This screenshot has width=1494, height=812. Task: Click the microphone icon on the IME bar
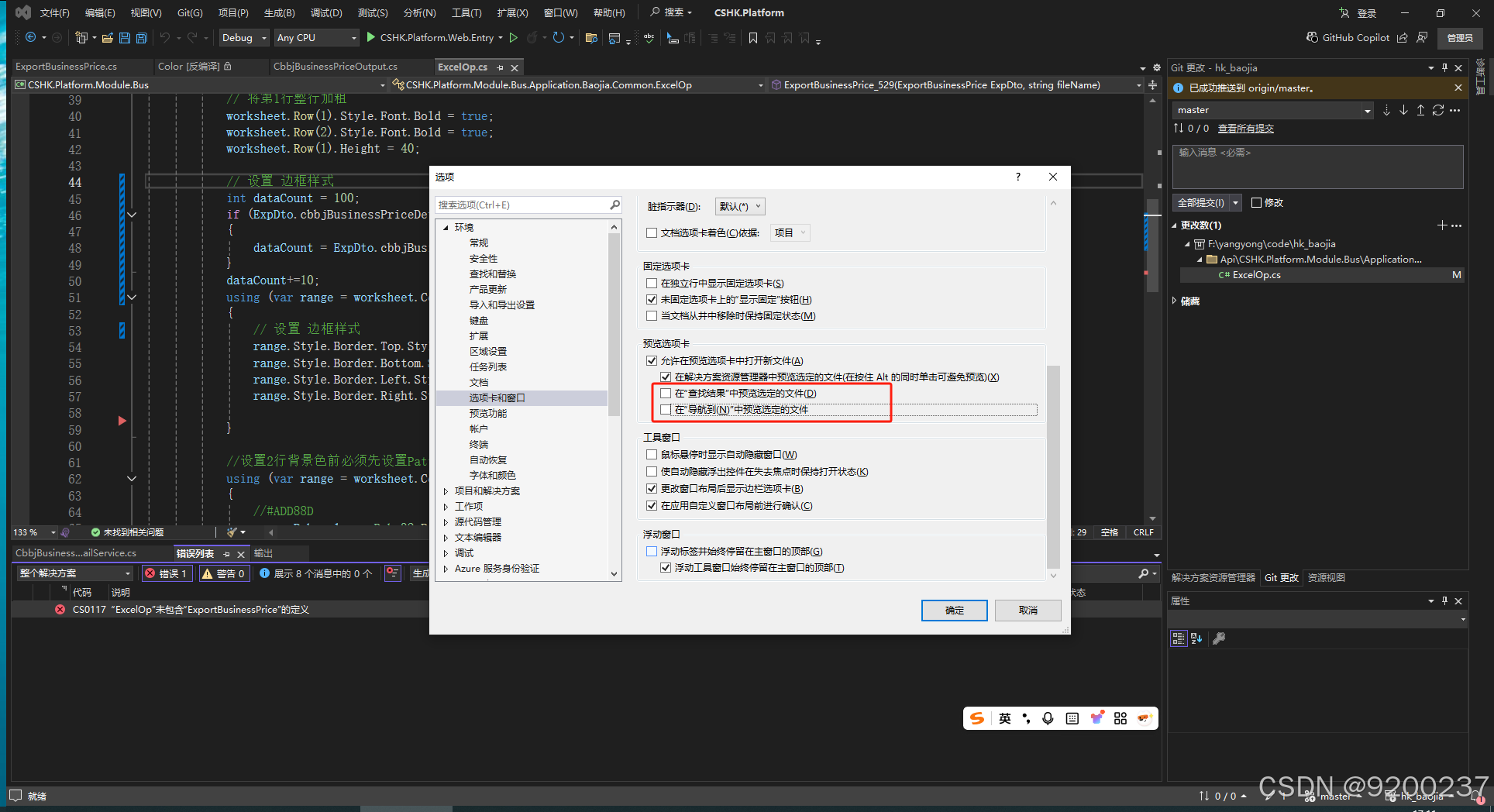tap(1048, 718)
